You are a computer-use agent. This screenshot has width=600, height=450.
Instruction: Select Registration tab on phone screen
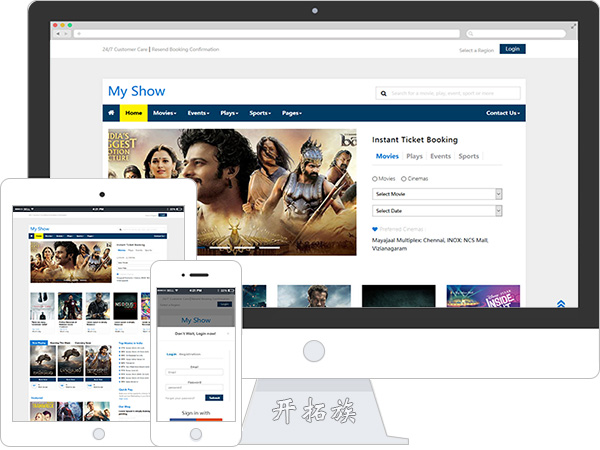pyautogui.click(x=190, y=354)
